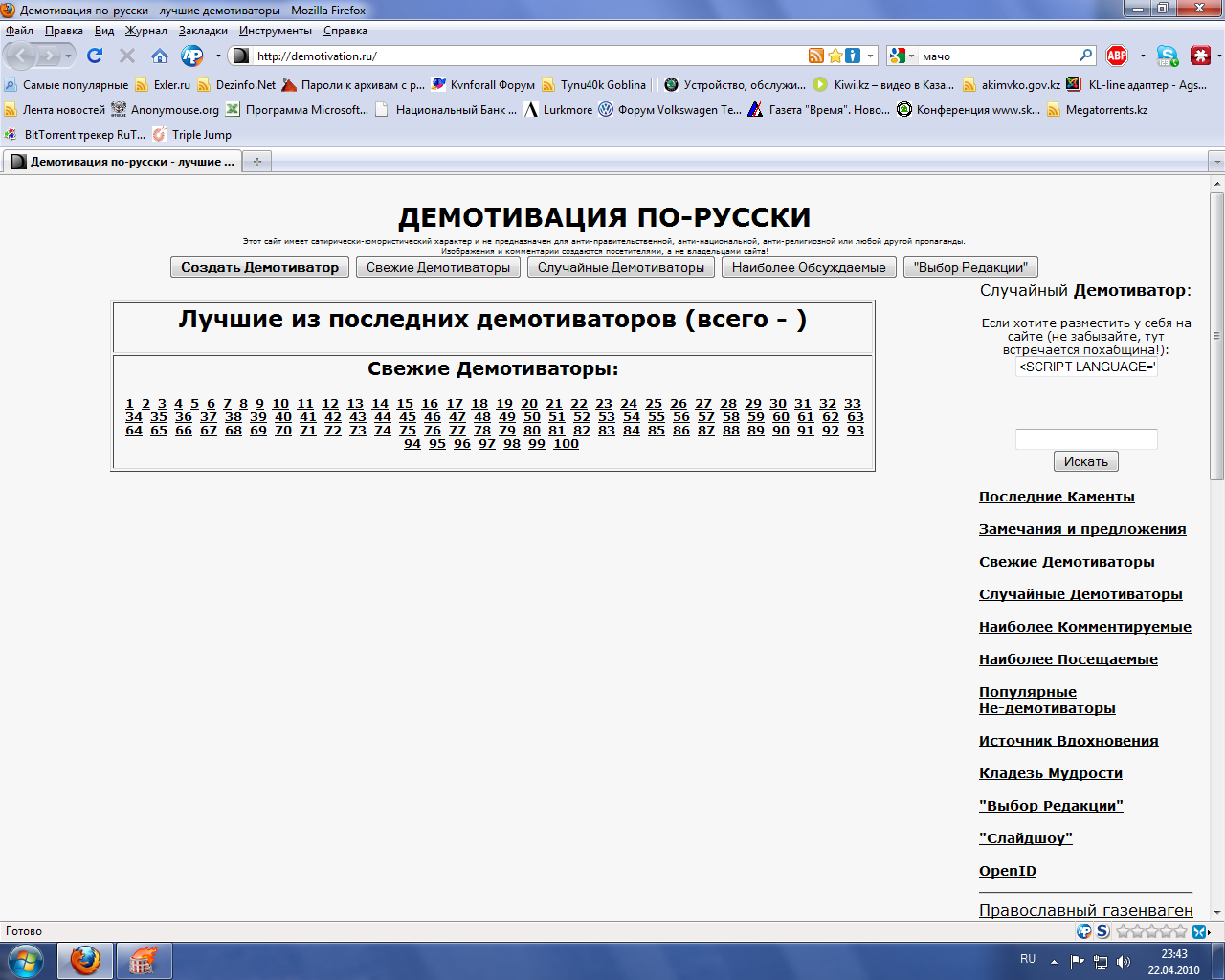Expand the address bar history dropdown

pos(870,56)
